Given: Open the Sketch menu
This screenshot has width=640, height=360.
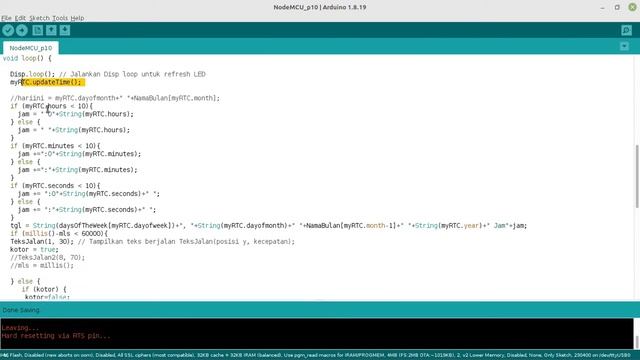Looking at the screenshot, I should pos(39,18).
